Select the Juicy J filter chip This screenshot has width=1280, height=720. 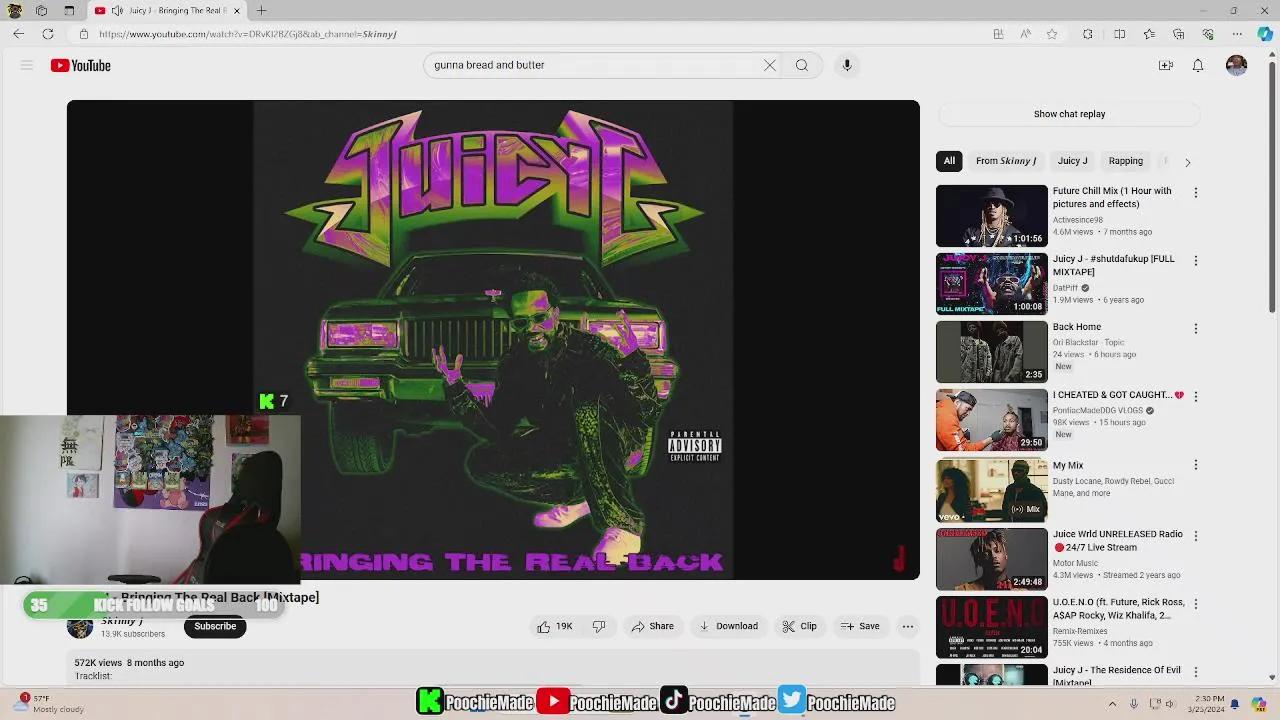coord(1072,161)
